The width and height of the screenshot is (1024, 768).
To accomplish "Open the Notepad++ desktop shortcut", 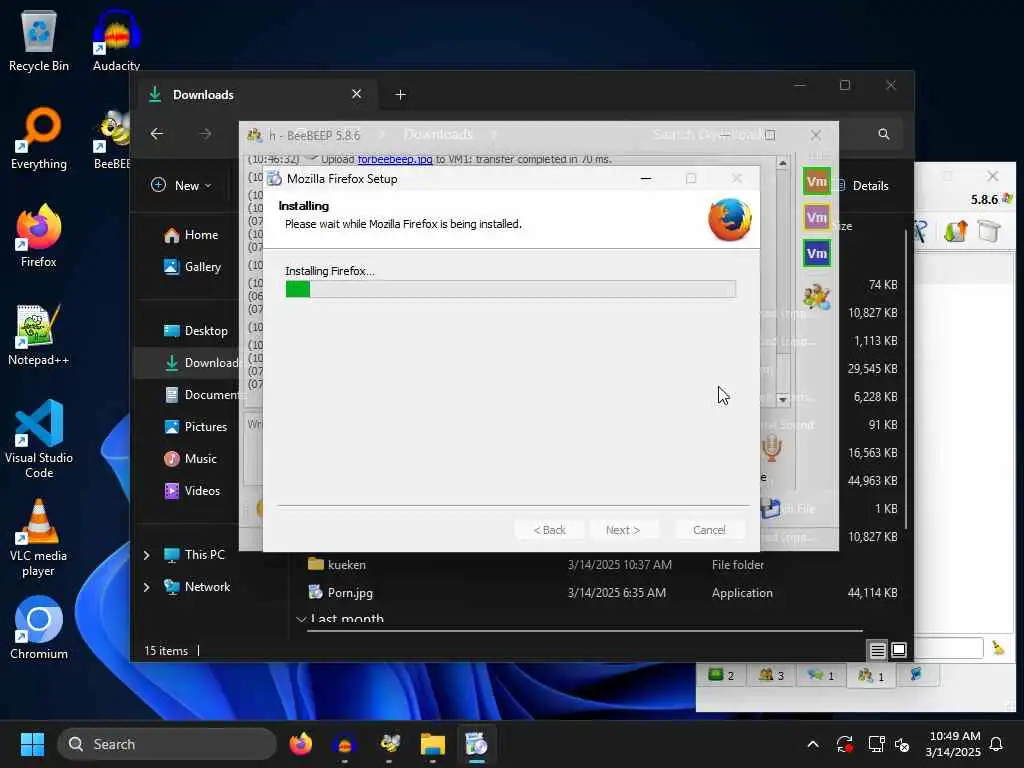I will click(x=39, y=334).
